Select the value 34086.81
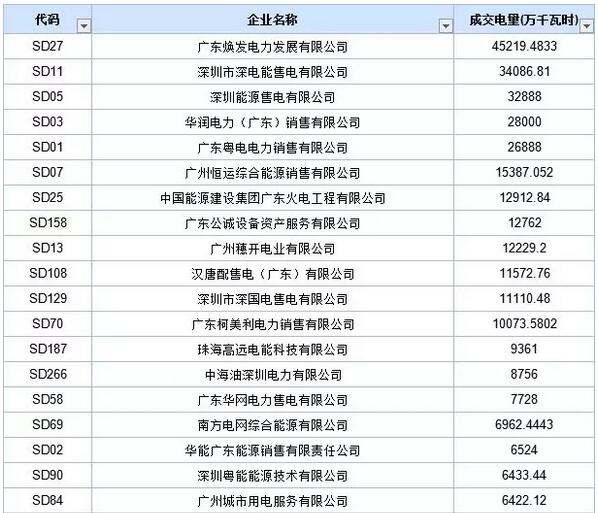598x513 pixels. coord(524,72)
